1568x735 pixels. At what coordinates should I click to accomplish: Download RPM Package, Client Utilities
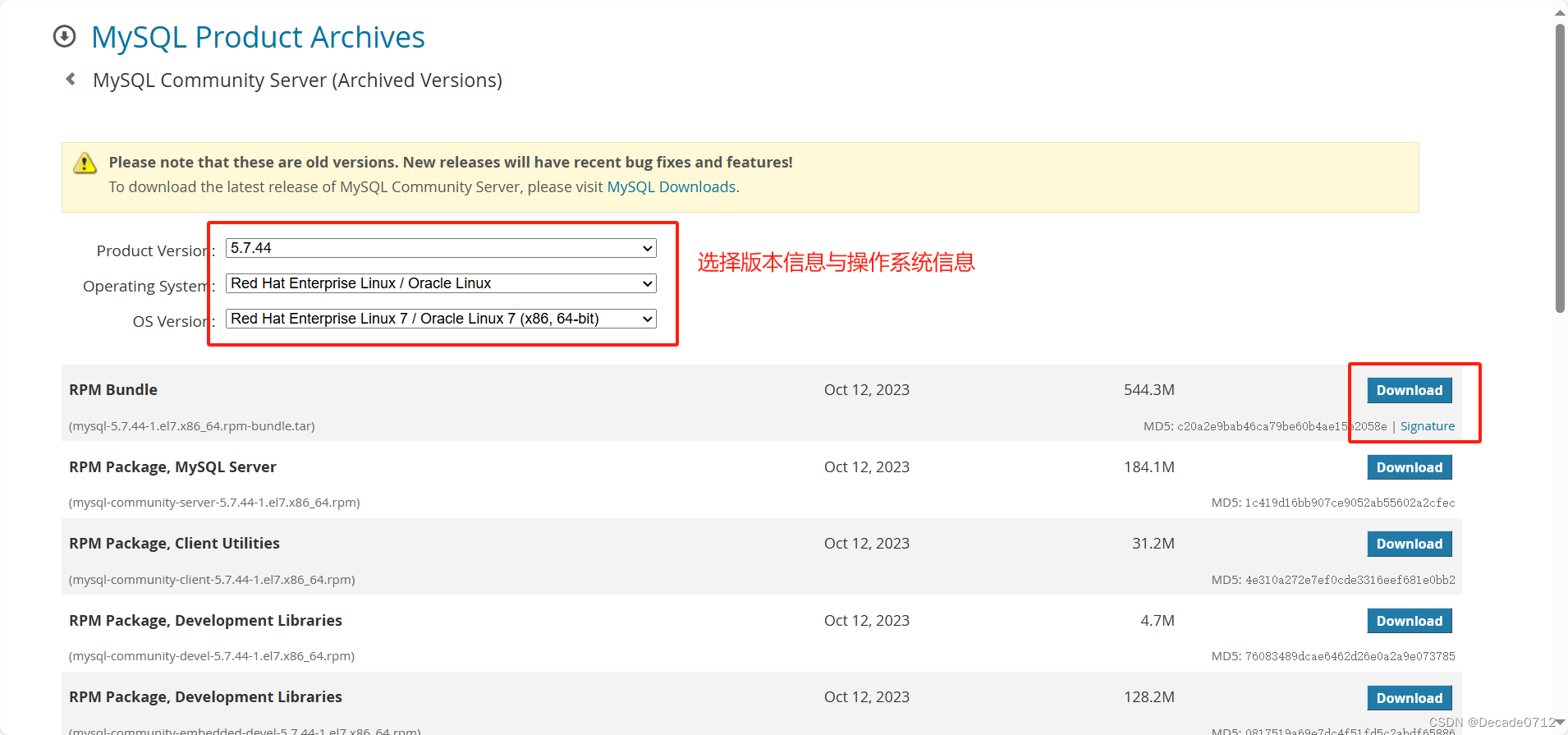point(1410,544)
